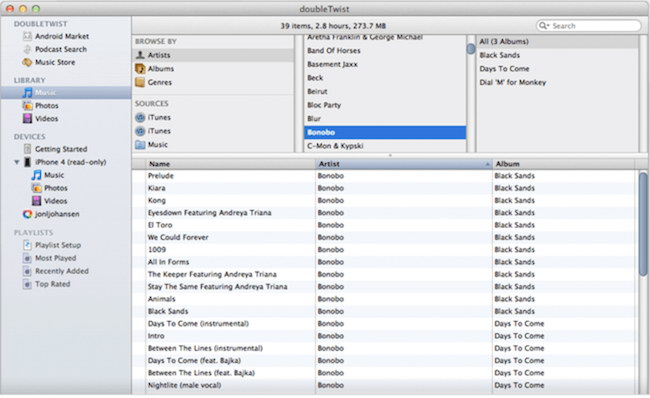Image resolution: width=650 pixels, height=398 pixels.
Task: Select Days To Come (feat. Bajka)
Action: (194, 361)
